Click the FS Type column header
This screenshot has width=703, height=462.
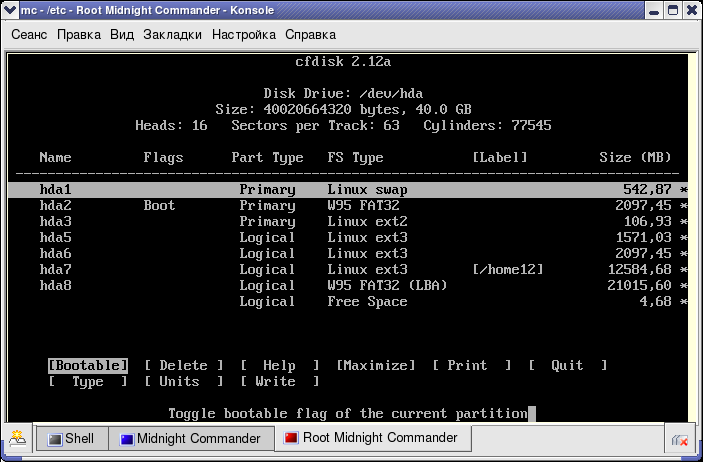[355, 157]
